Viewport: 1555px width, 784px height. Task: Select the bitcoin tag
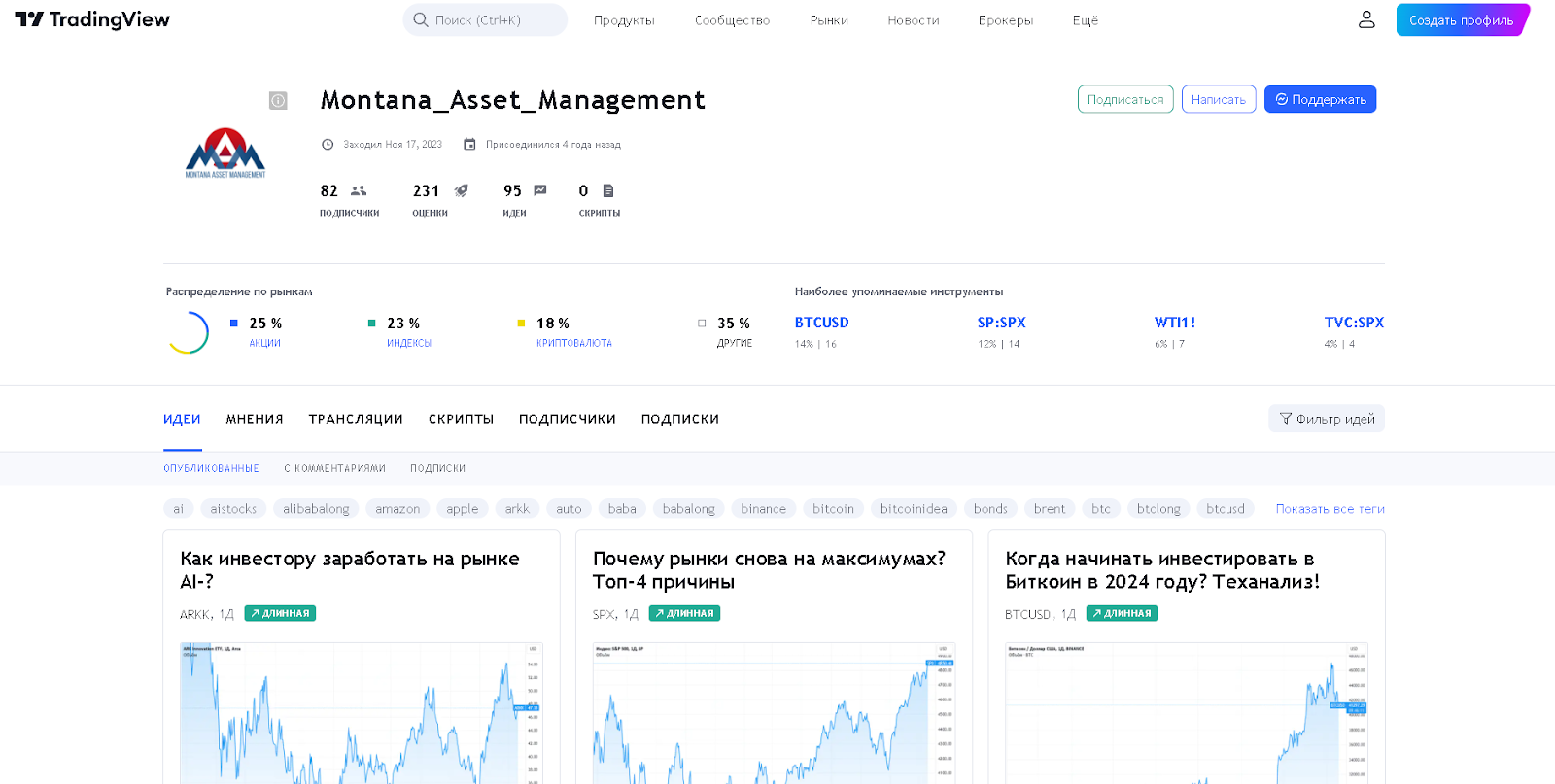tap(833, 508)
